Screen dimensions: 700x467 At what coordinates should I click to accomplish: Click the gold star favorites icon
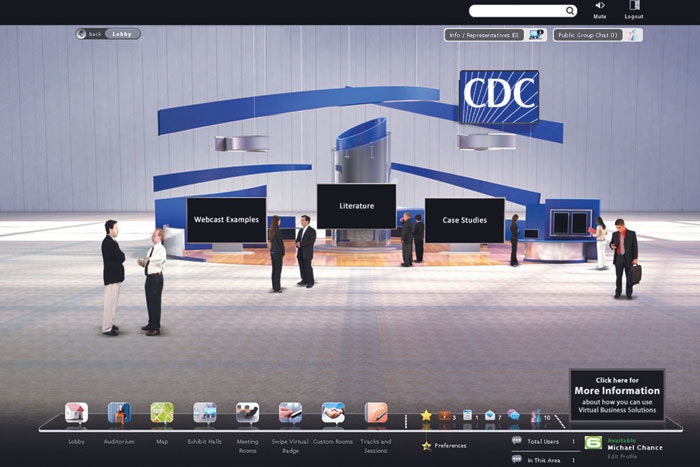[x=426, y=416]
